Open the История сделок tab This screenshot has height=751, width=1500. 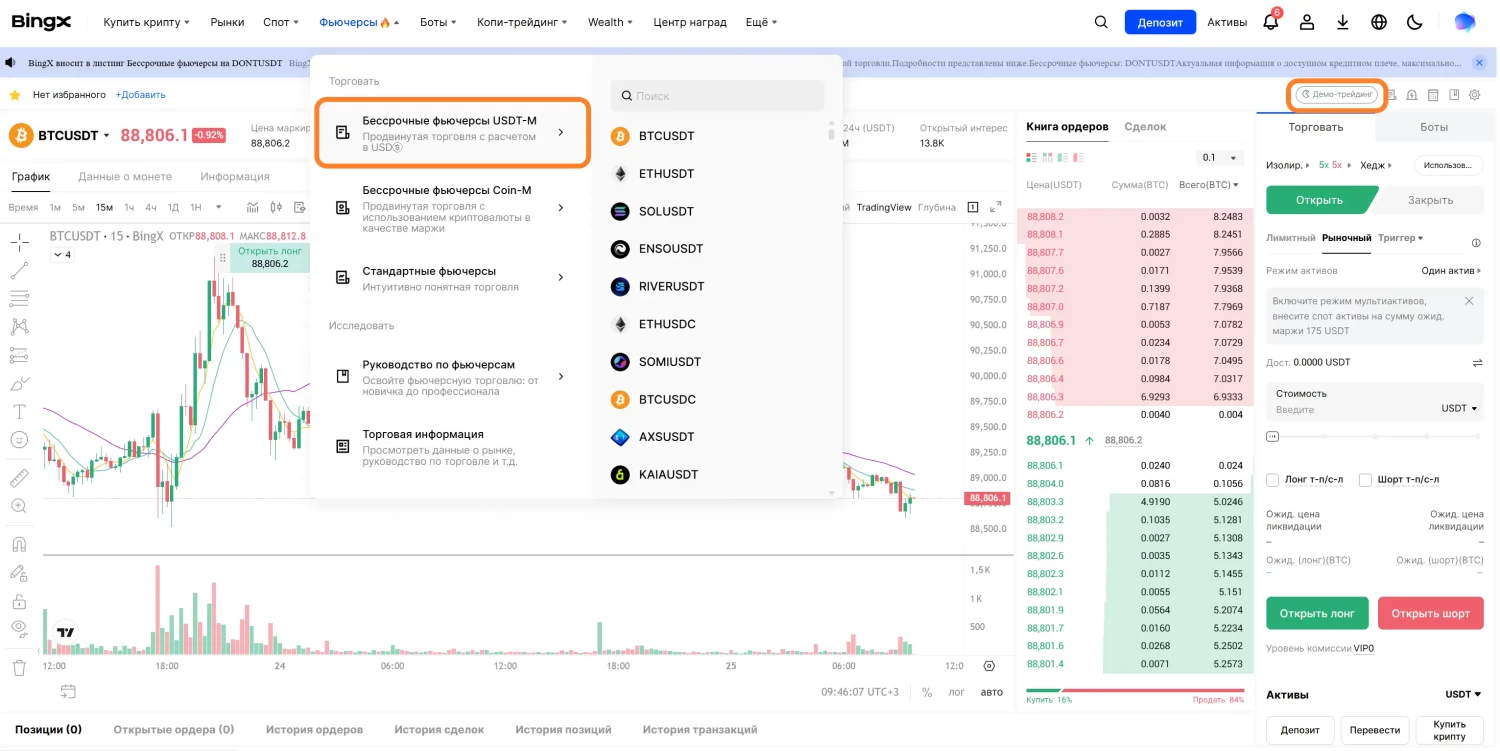439,729
